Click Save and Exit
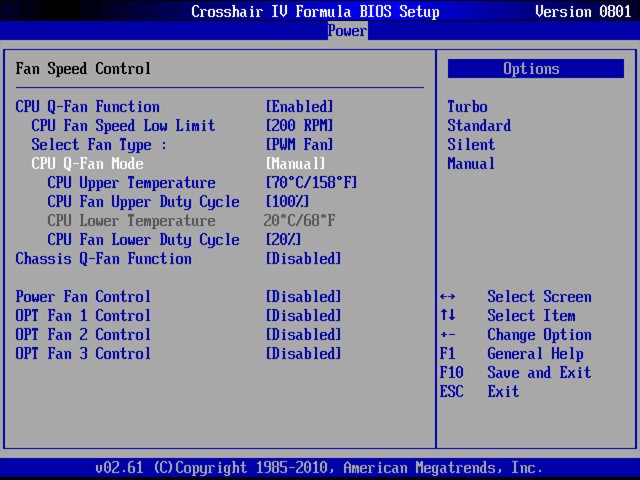 click(x=539, y=373)
